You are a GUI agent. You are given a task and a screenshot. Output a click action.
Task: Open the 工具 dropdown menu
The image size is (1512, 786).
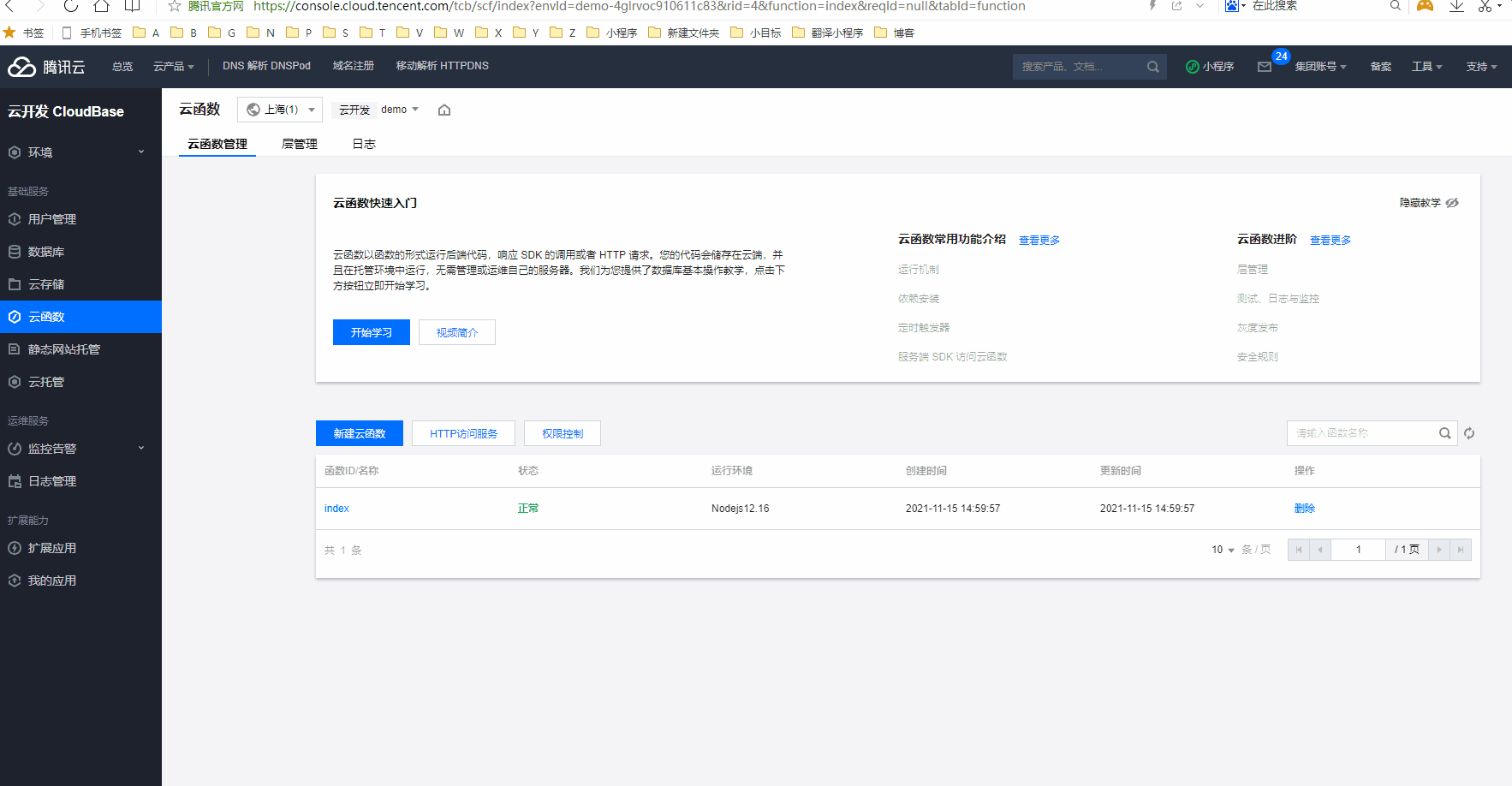pyautogui.click(x=1427, y=67)
